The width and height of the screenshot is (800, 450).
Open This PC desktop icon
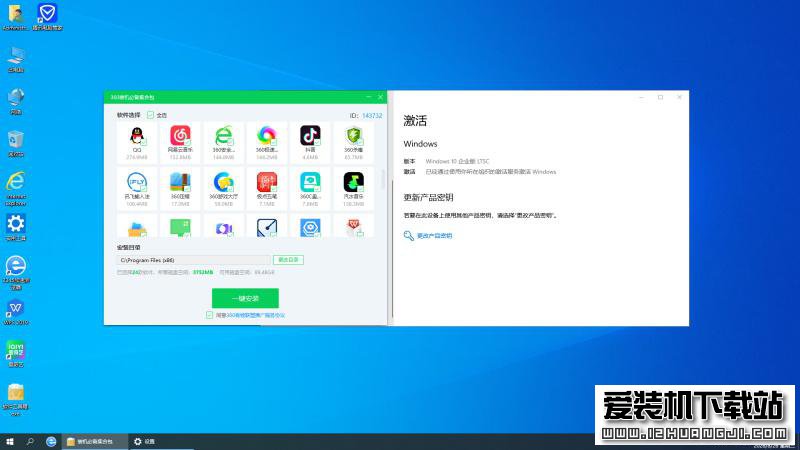tap(16, 59)
